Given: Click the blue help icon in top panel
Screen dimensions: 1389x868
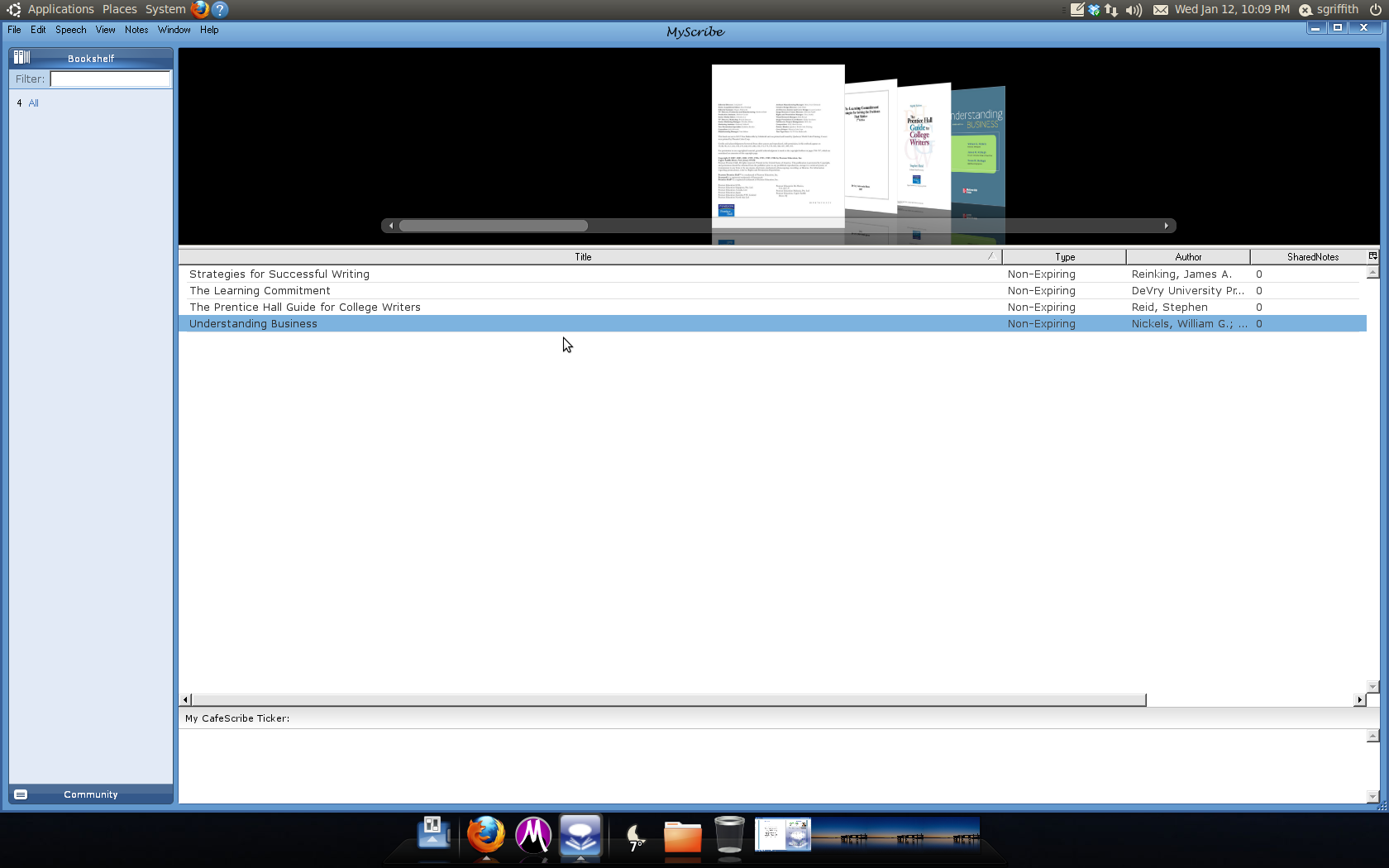Looking at the screenshot, I should pos(219,9).
